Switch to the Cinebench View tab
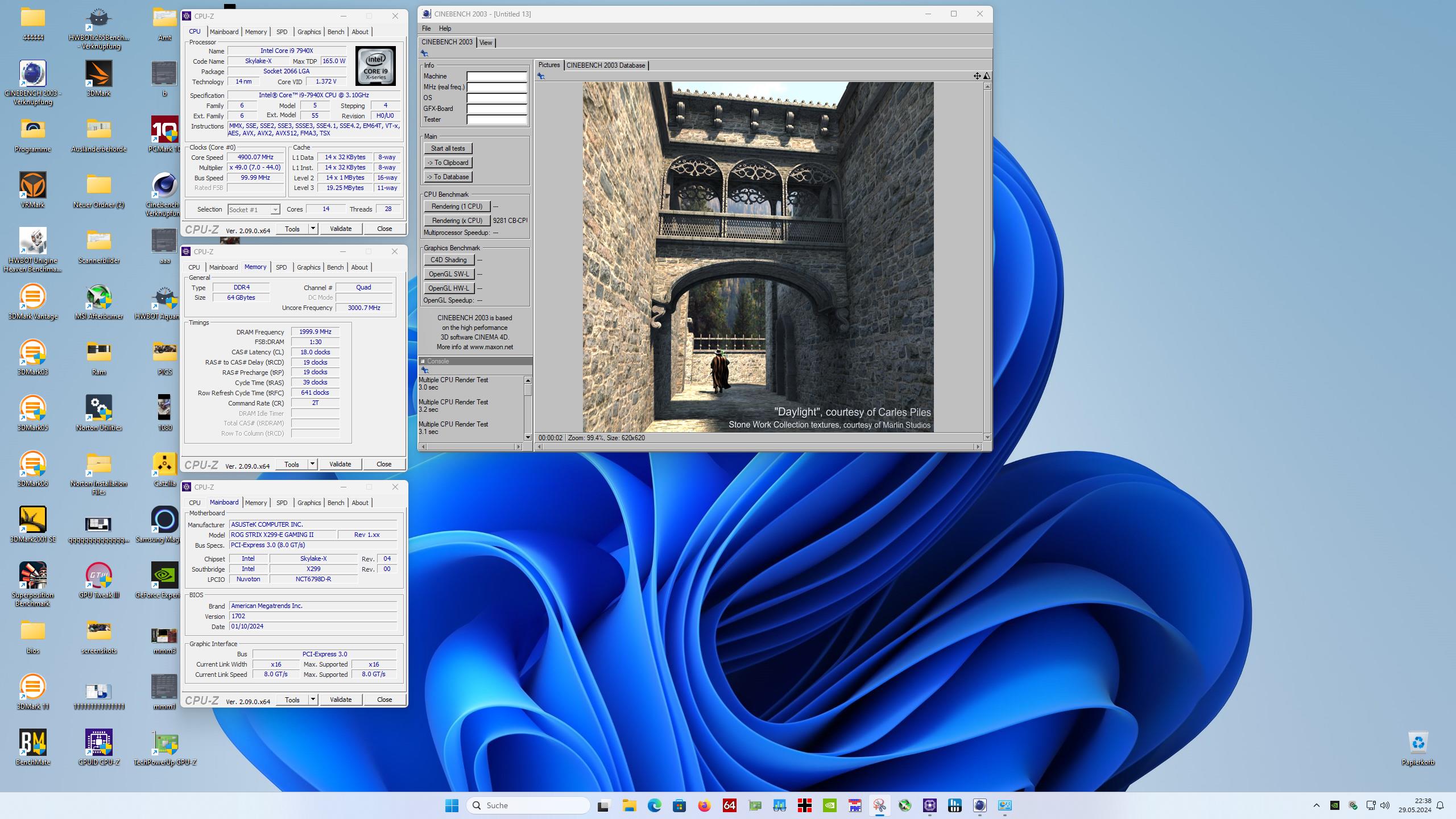1456x819 pixels. pyautogui.click(x=486, y=43)
